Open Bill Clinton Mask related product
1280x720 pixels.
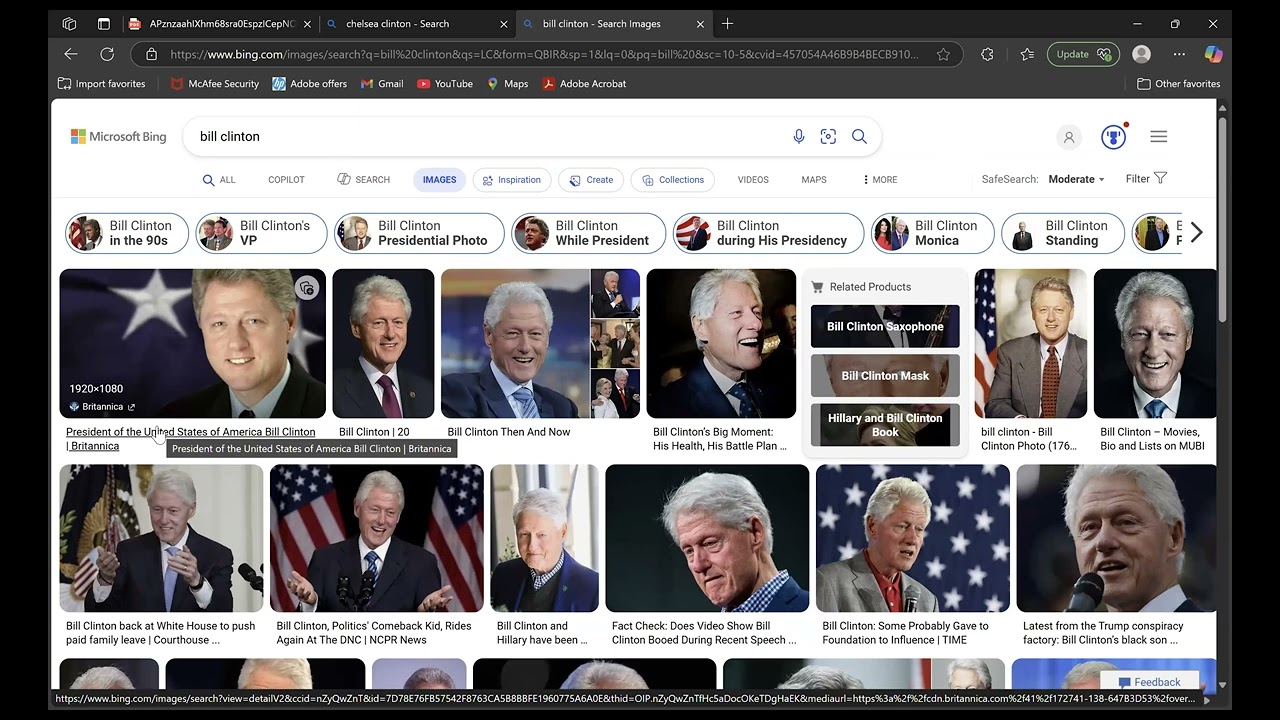click(885, 376)
